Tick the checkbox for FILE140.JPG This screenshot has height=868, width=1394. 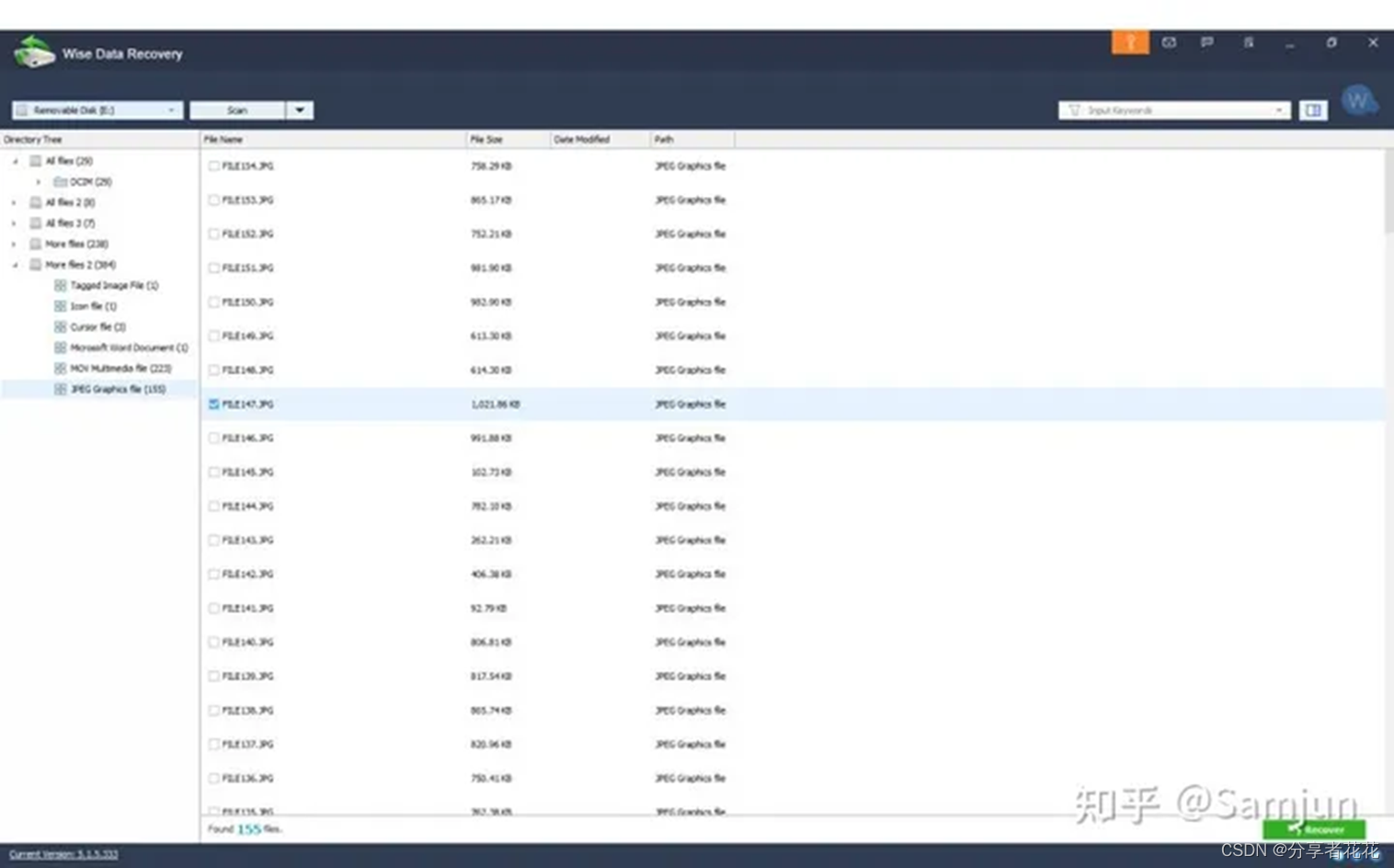click(x=213, y=643)
